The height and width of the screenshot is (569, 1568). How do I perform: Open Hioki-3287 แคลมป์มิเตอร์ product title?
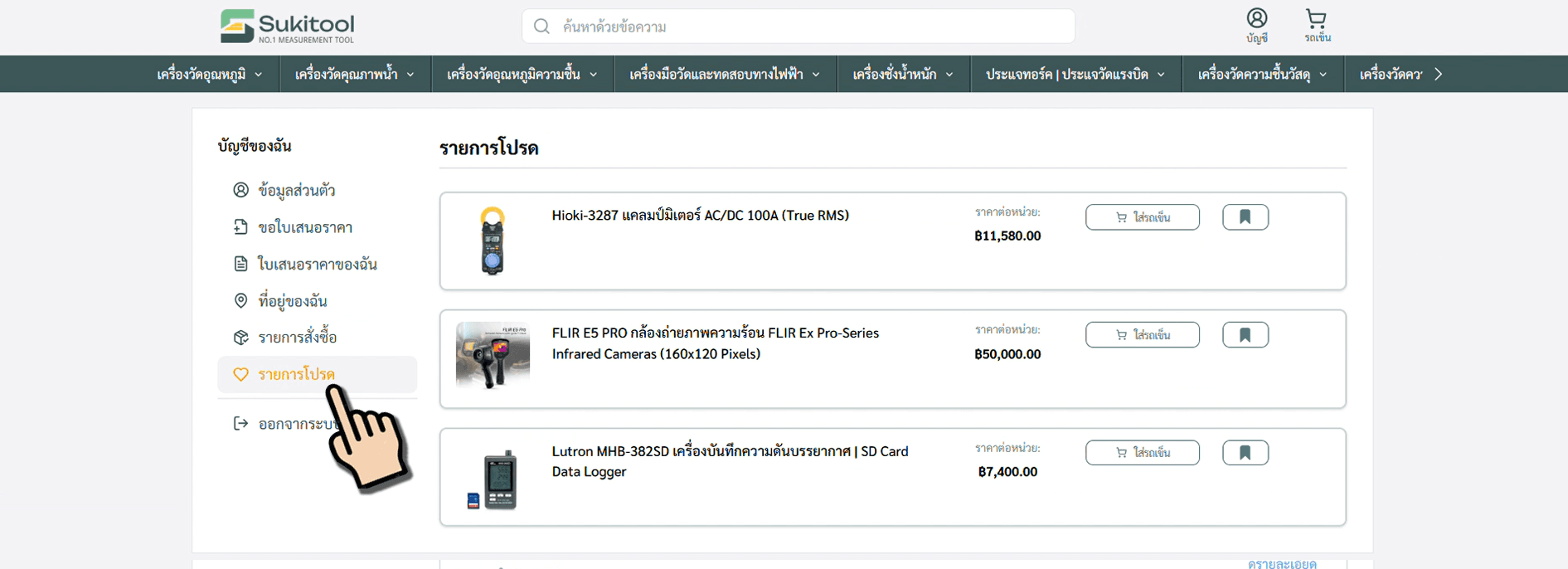pyautogui.click(x=701, y=216)
